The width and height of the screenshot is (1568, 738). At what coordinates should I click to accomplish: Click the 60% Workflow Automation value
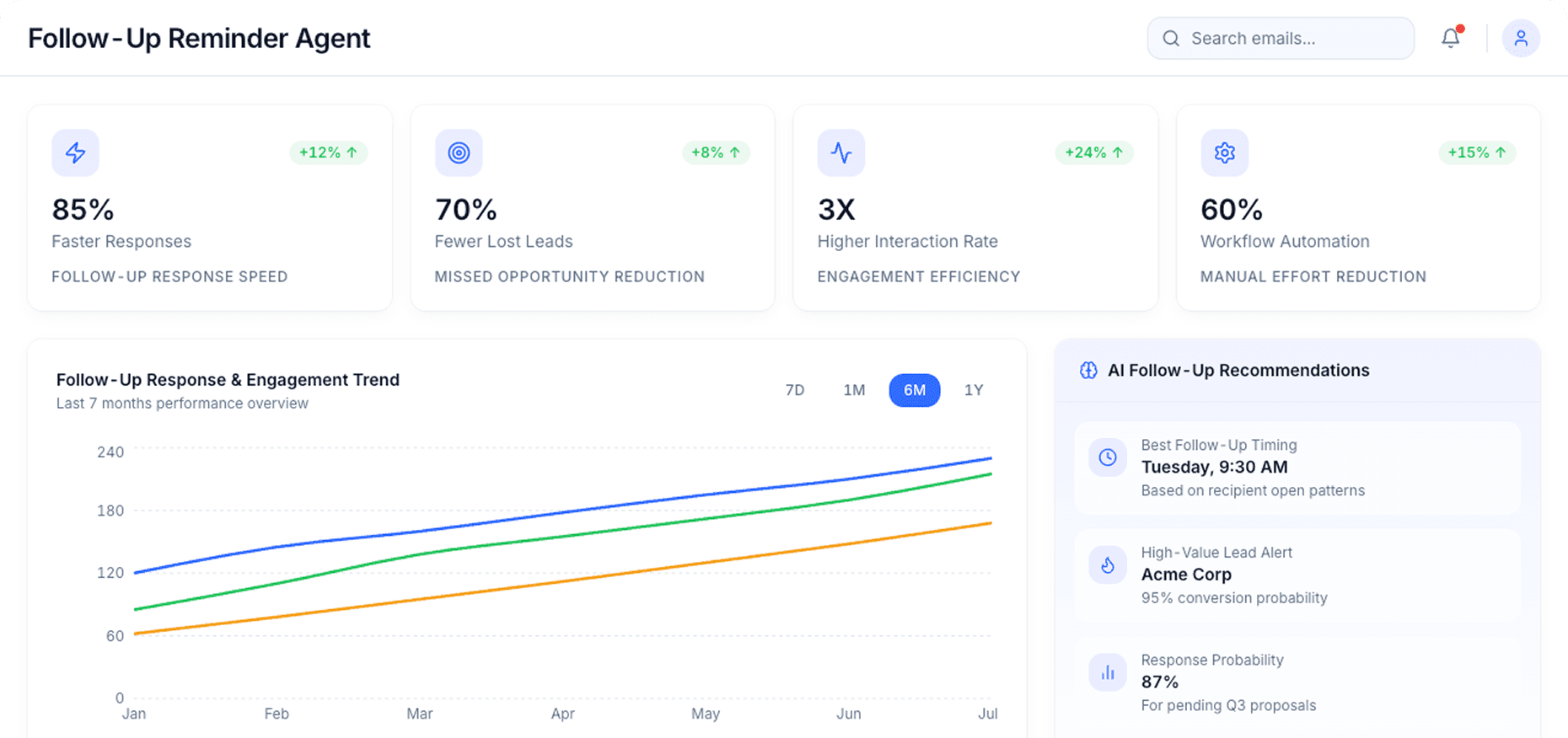tap(1232, 209)
